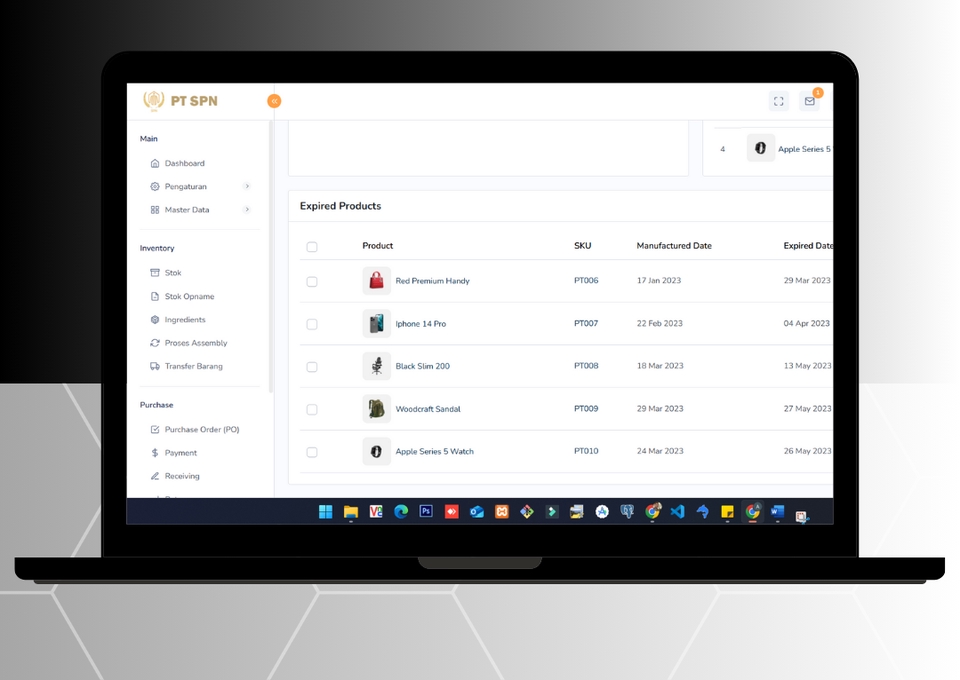Viewport: 960px width, 680px height.
Task: Tick the select-all checkbox in table header
Action: point(312,247)
